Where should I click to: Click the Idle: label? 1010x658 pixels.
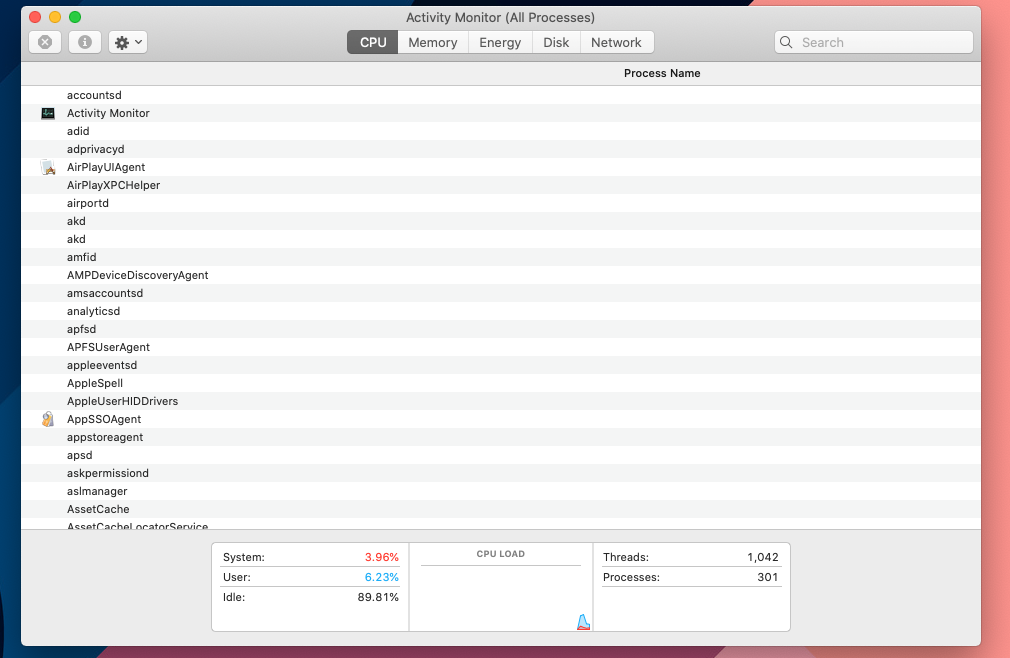pyautogui.click(x=234, y=597)
